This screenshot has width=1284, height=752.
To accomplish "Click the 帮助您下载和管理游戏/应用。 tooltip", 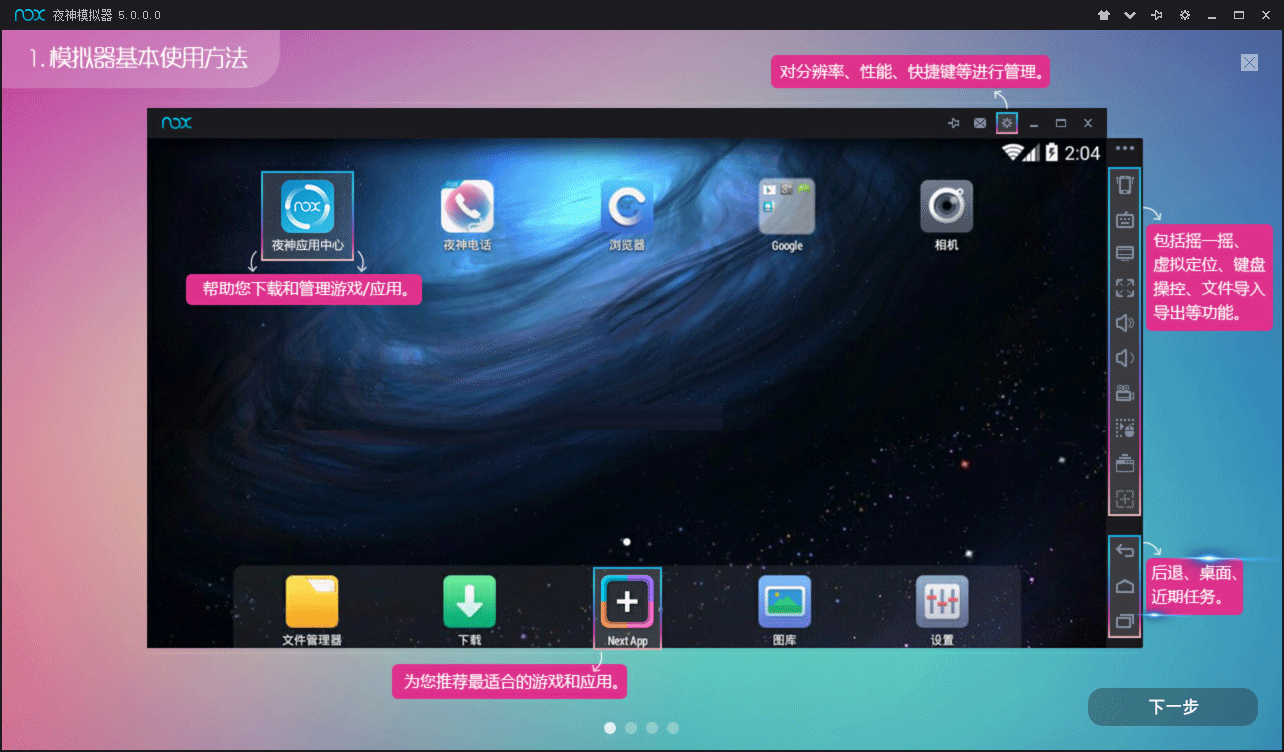I will tap(304, 290).
